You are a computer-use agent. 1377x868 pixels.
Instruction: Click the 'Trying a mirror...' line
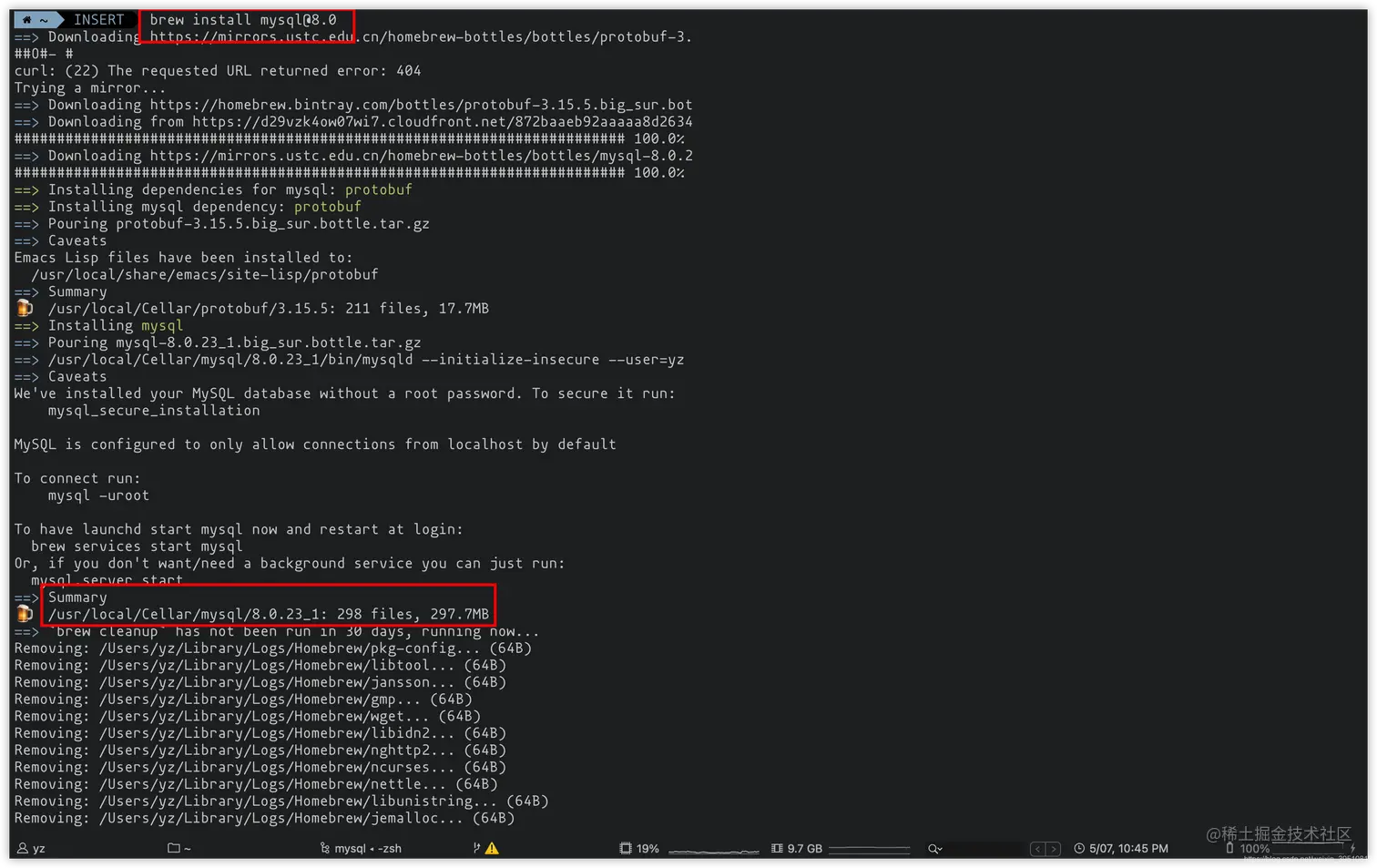click(90, 87)
